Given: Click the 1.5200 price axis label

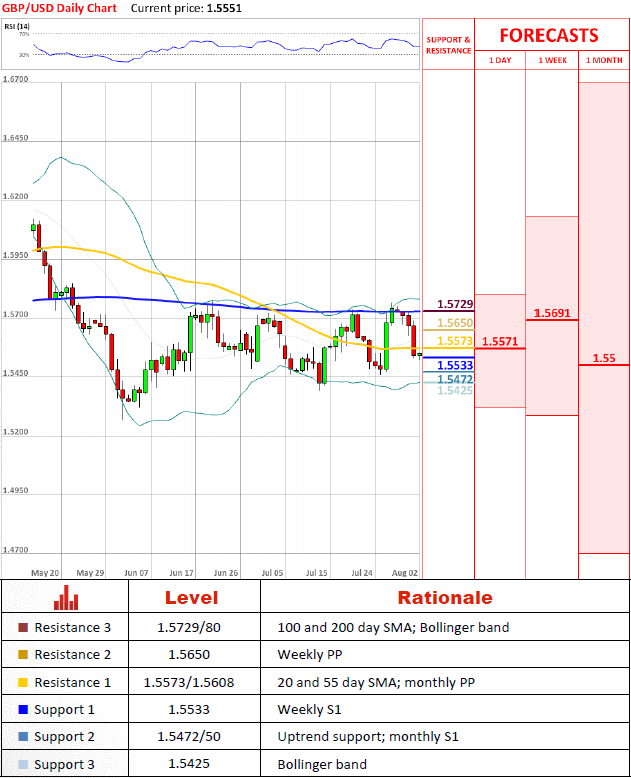Looking at the screenshot, I should (x=15, y=432).
